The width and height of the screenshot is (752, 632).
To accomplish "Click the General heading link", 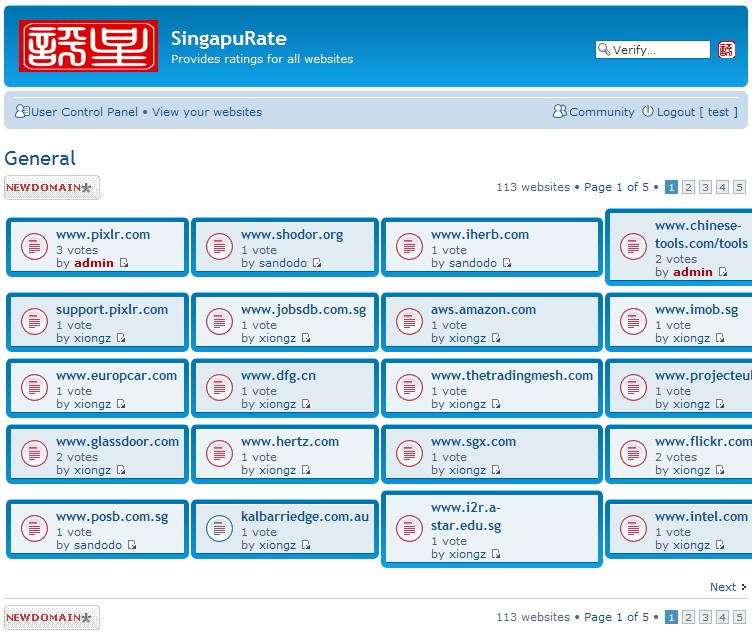I will coord(40,158).
